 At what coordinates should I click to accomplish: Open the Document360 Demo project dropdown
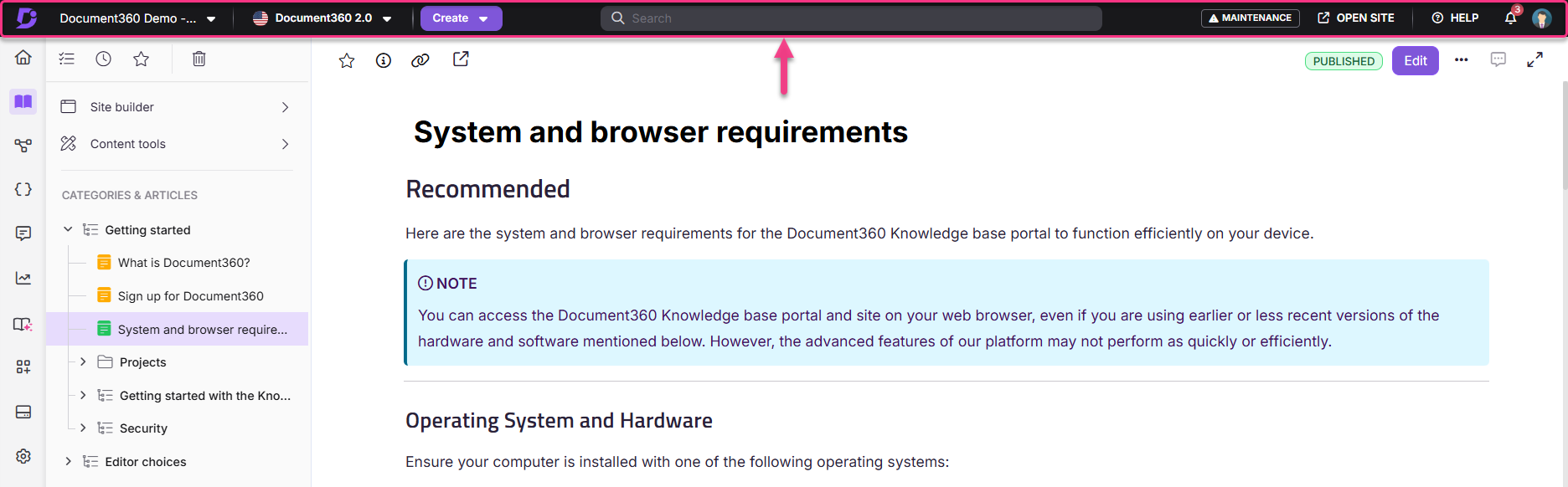137,18
